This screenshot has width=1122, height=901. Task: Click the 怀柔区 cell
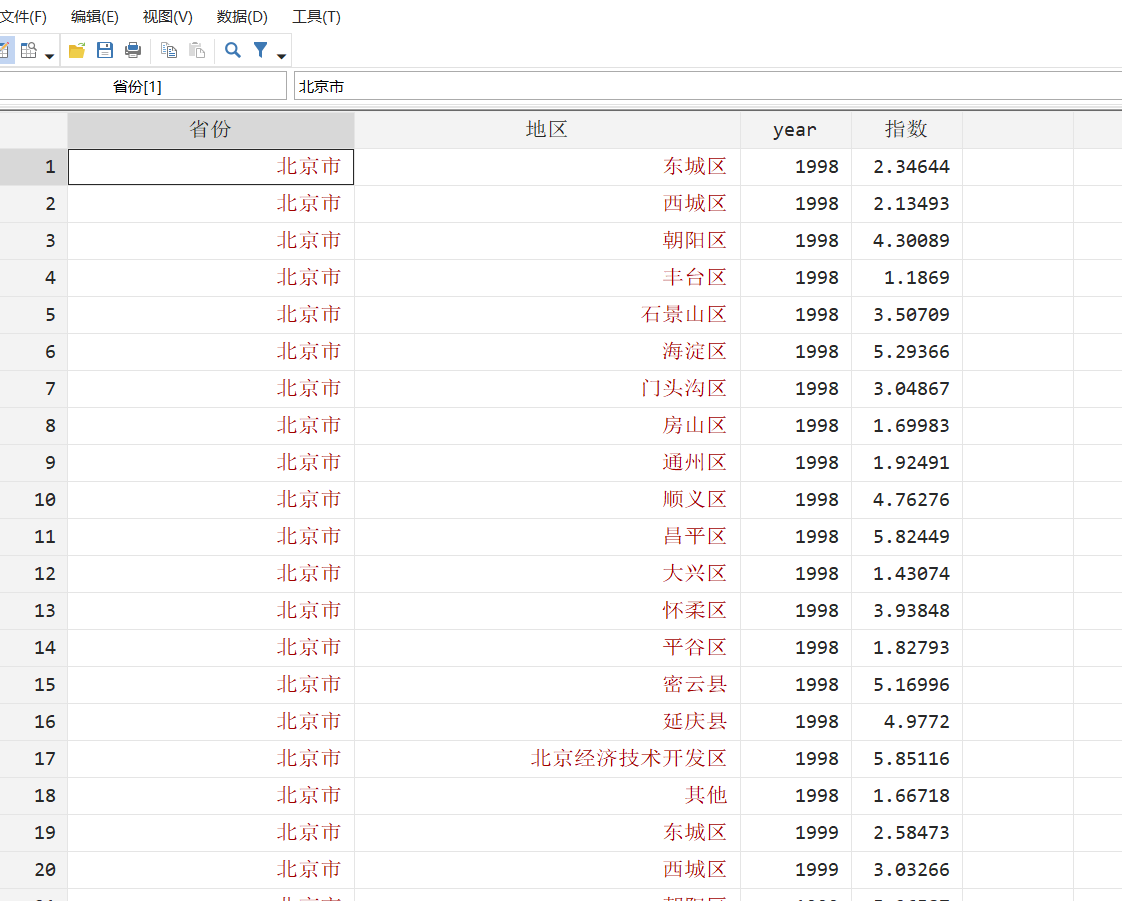[547, 610]
